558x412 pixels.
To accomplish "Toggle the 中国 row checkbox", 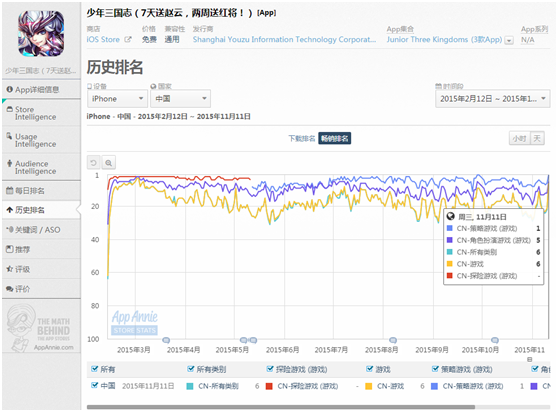I will (x=94, y=385).
